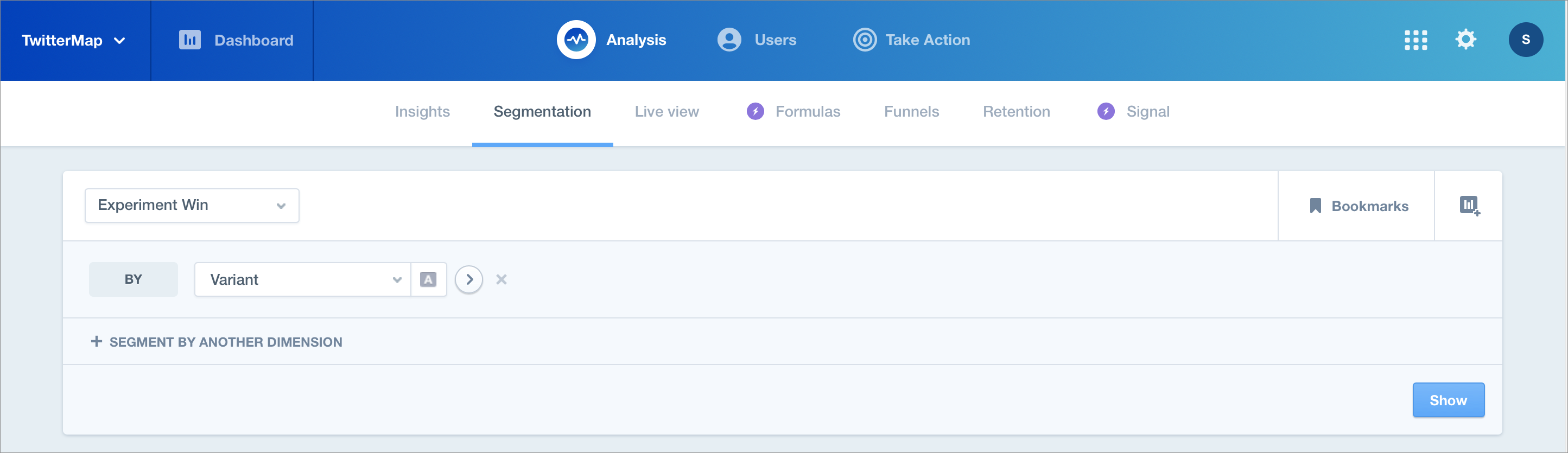
Task: Add report to dashboard icon
Action: pos(1469,206)
